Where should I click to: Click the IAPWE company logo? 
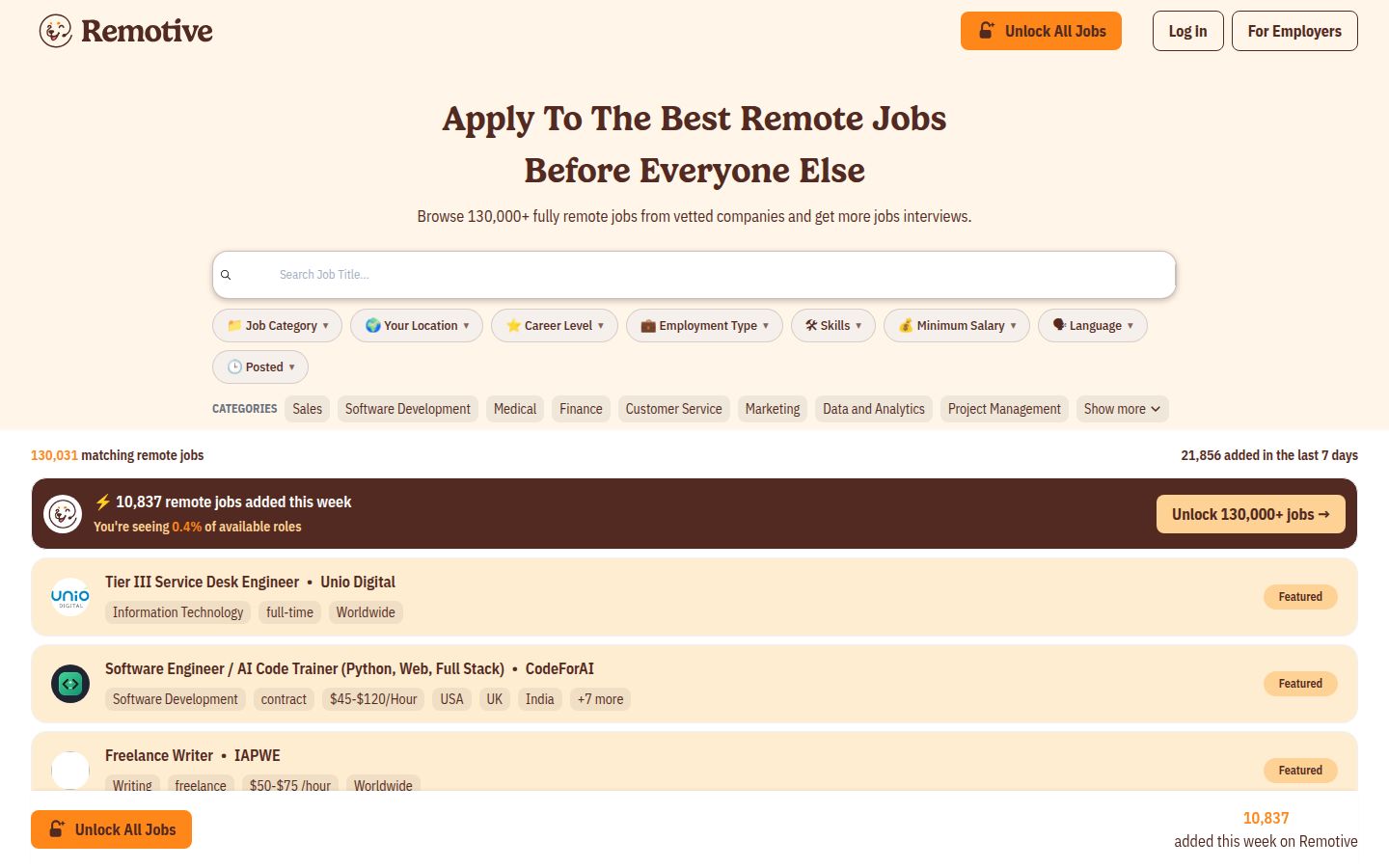[70, 771]
